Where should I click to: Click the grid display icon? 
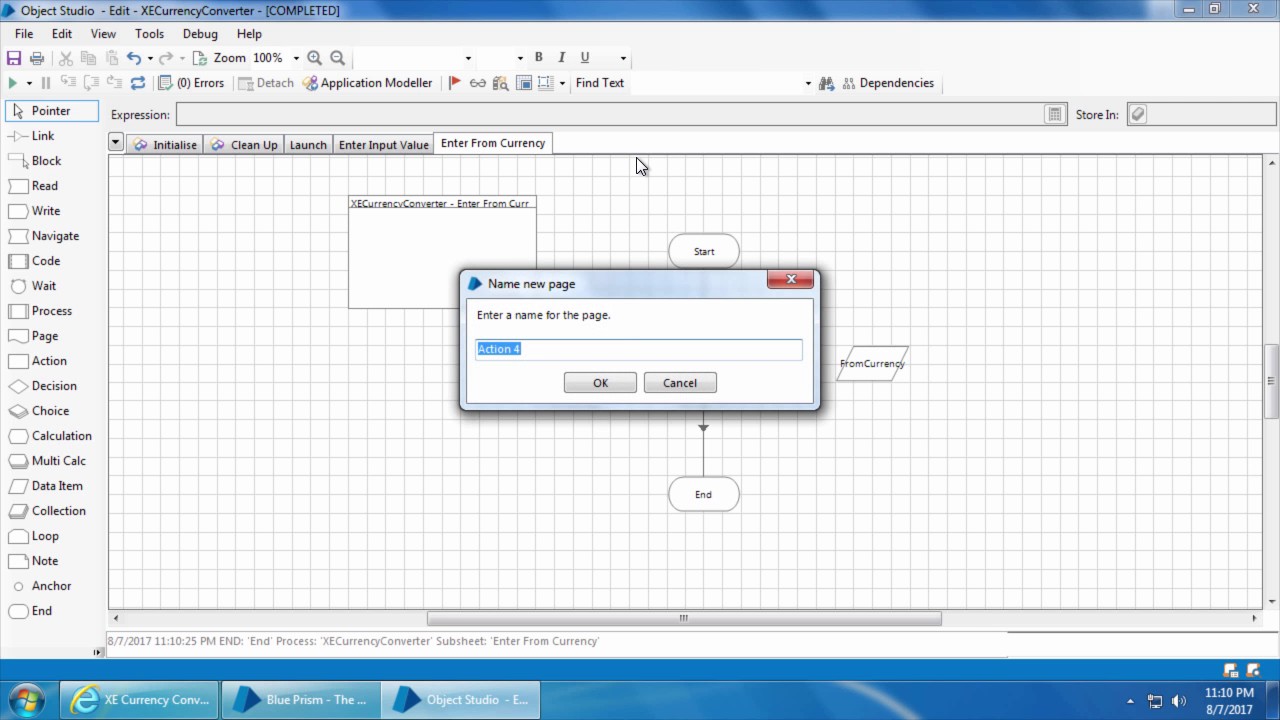pos(546,83)
